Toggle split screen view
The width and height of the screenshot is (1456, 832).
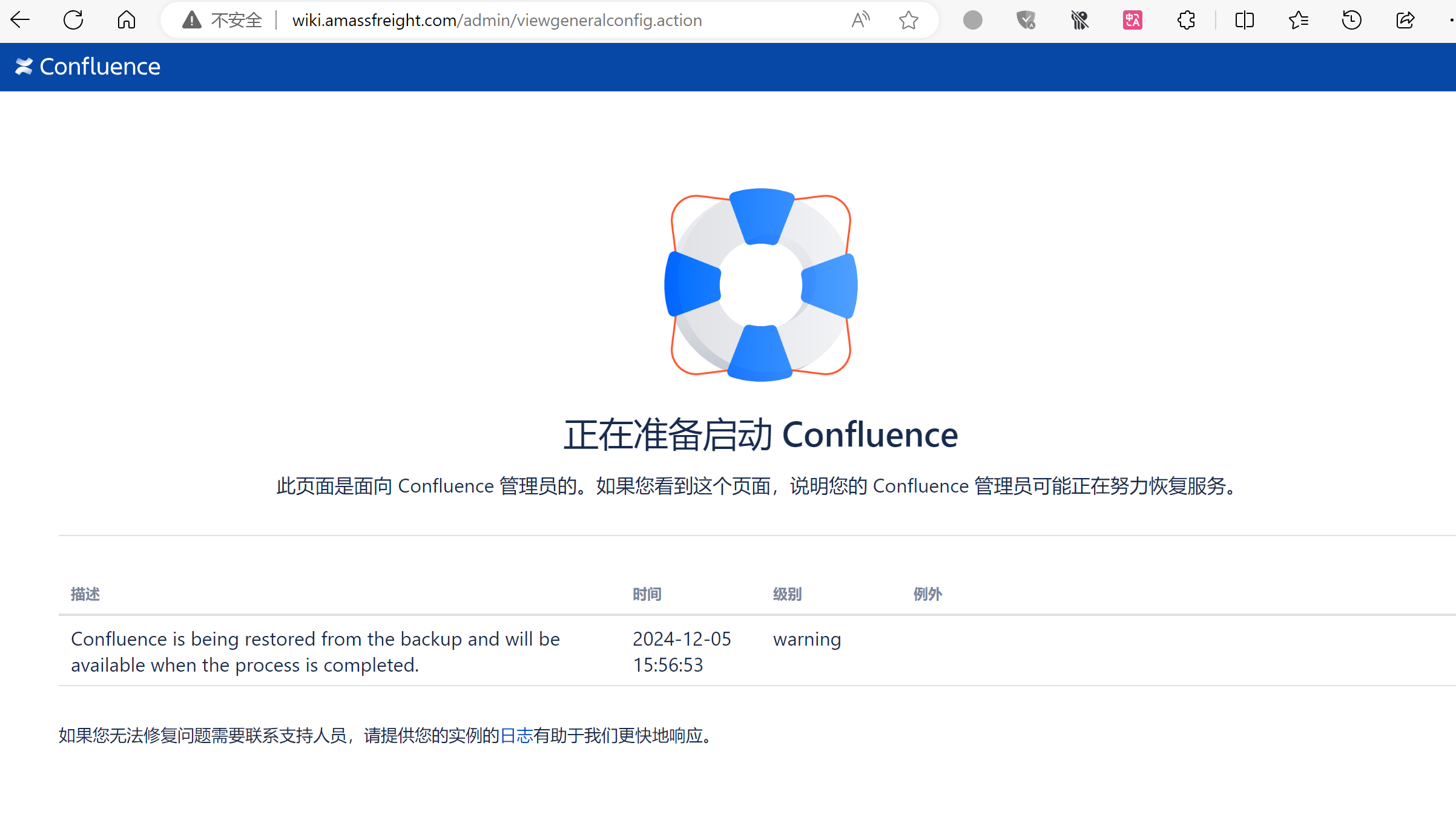[1245, 20]
